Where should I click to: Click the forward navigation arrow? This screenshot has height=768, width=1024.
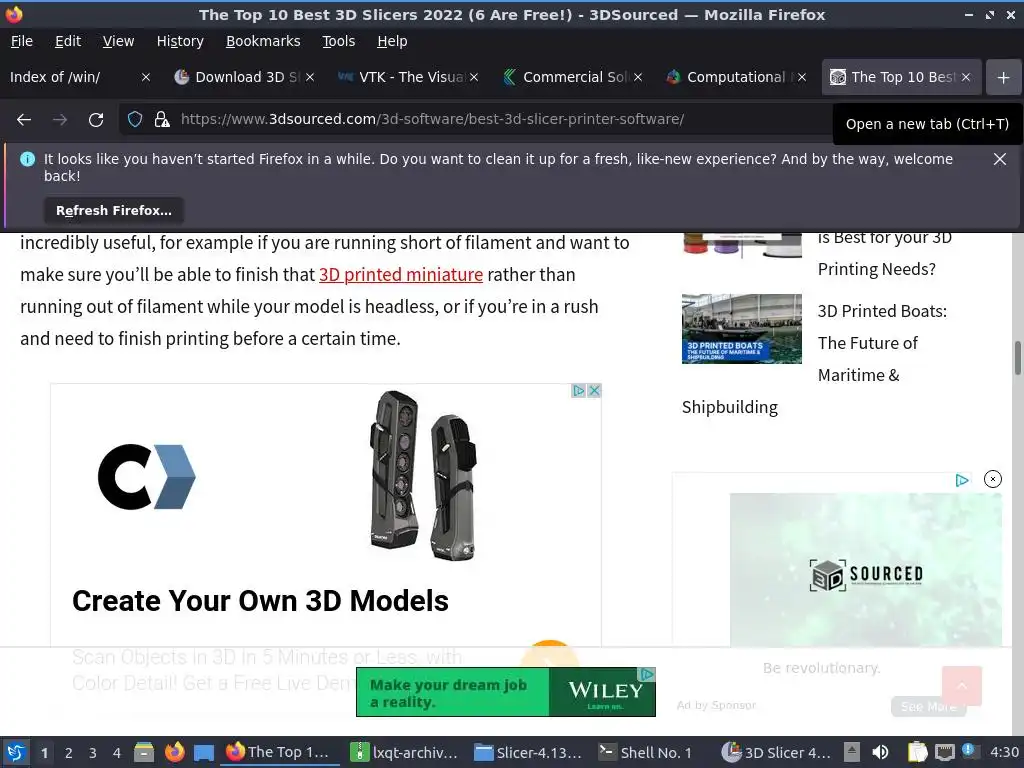click(x=60, y=120)
